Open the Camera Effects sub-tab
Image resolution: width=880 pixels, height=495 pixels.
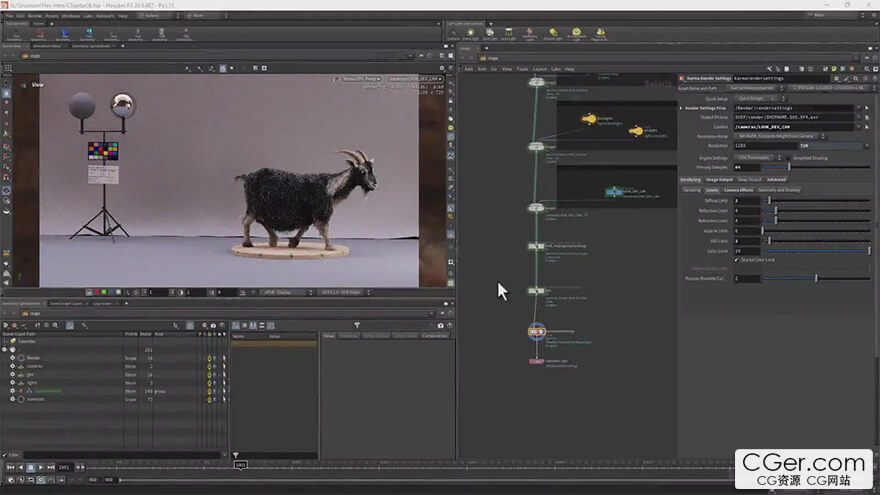(x=739, y=189)
